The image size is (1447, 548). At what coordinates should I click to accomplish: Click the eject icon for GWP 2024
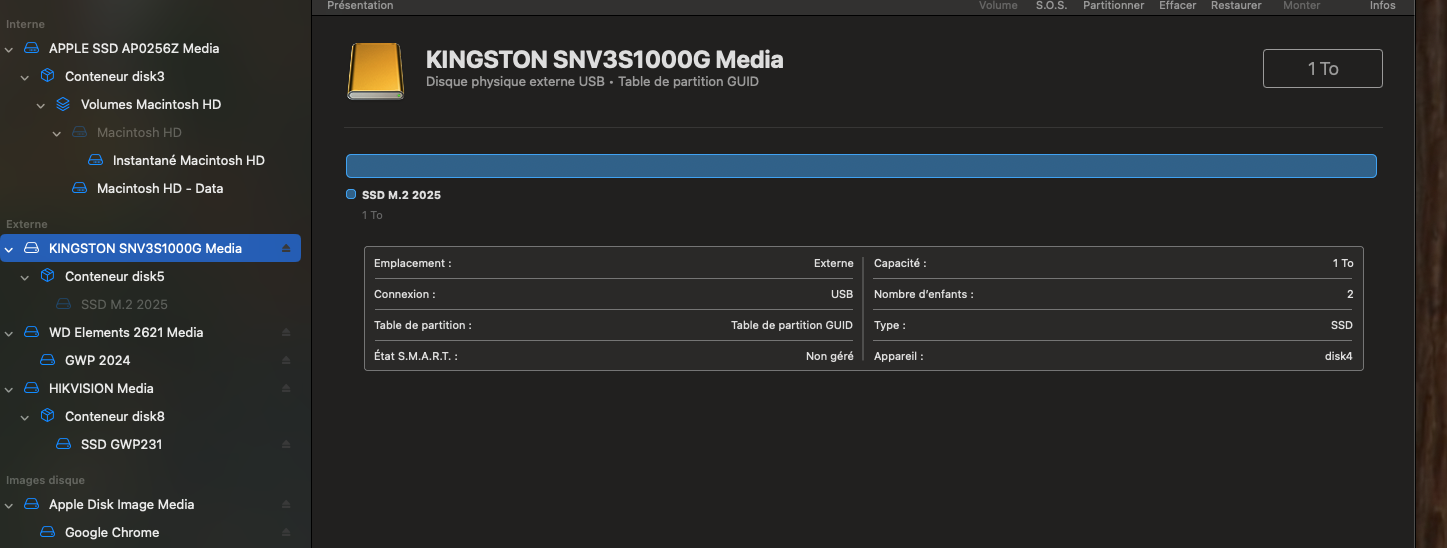[286, 360]
